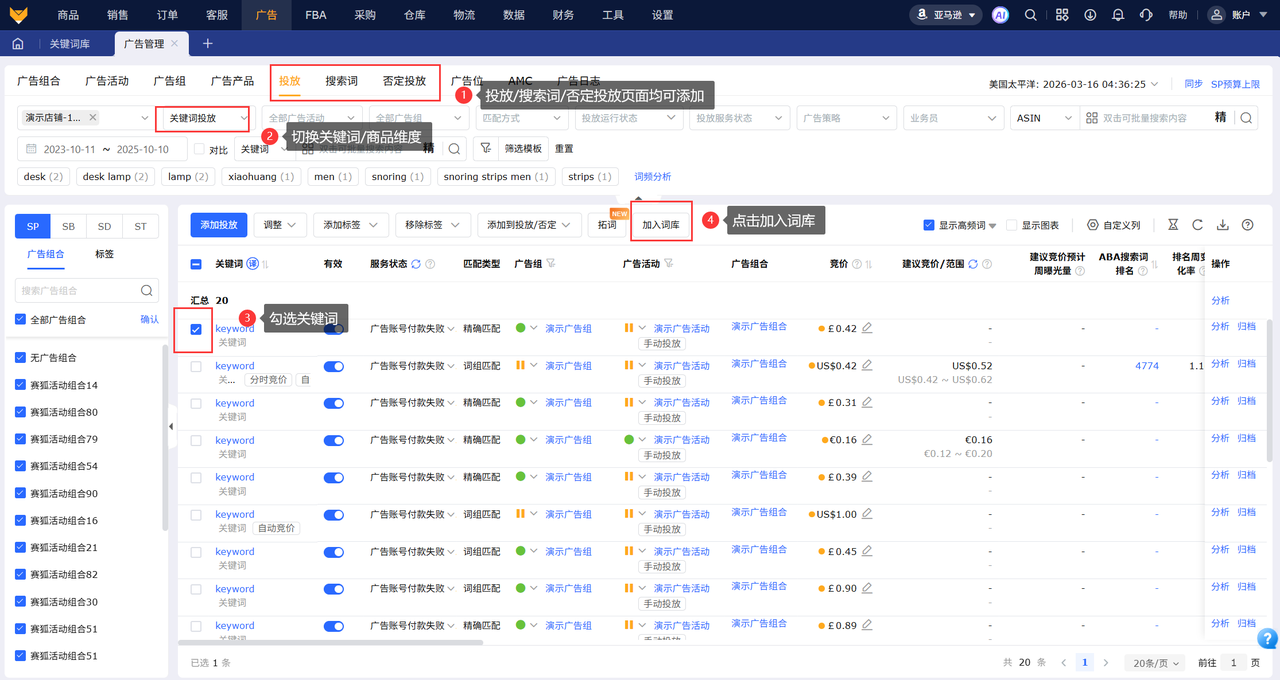
Task: Uncheck 无广告组合 checkbox
Action: [x=21, y=358]
